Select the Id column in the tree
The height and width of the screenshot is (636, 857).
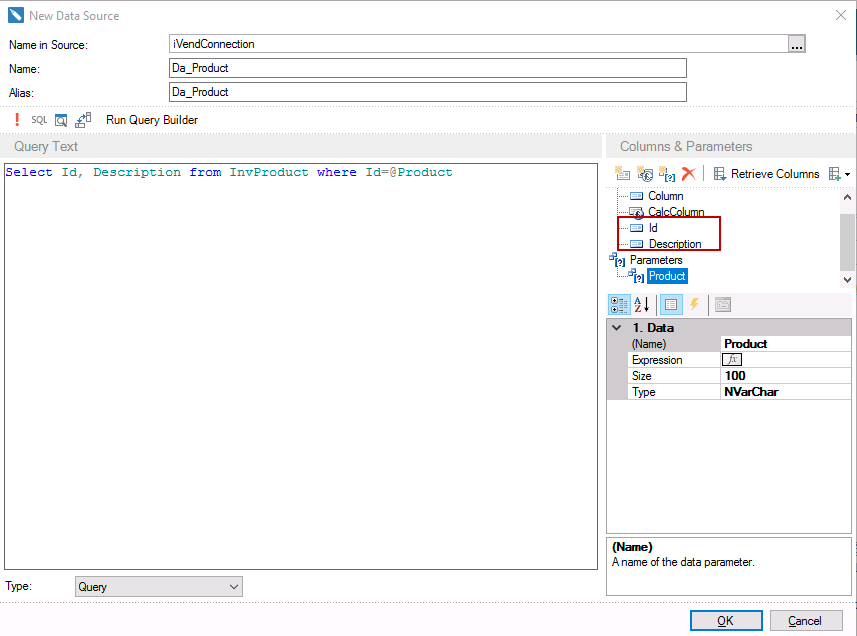pos(653,228)
